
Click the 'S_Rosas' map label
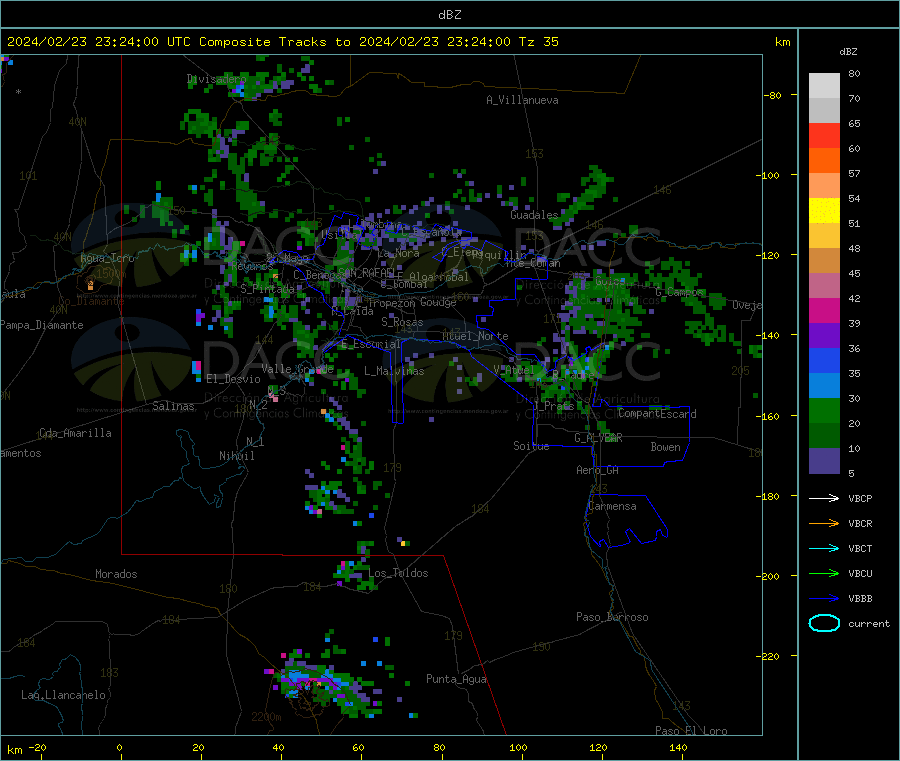click(402, 322)
